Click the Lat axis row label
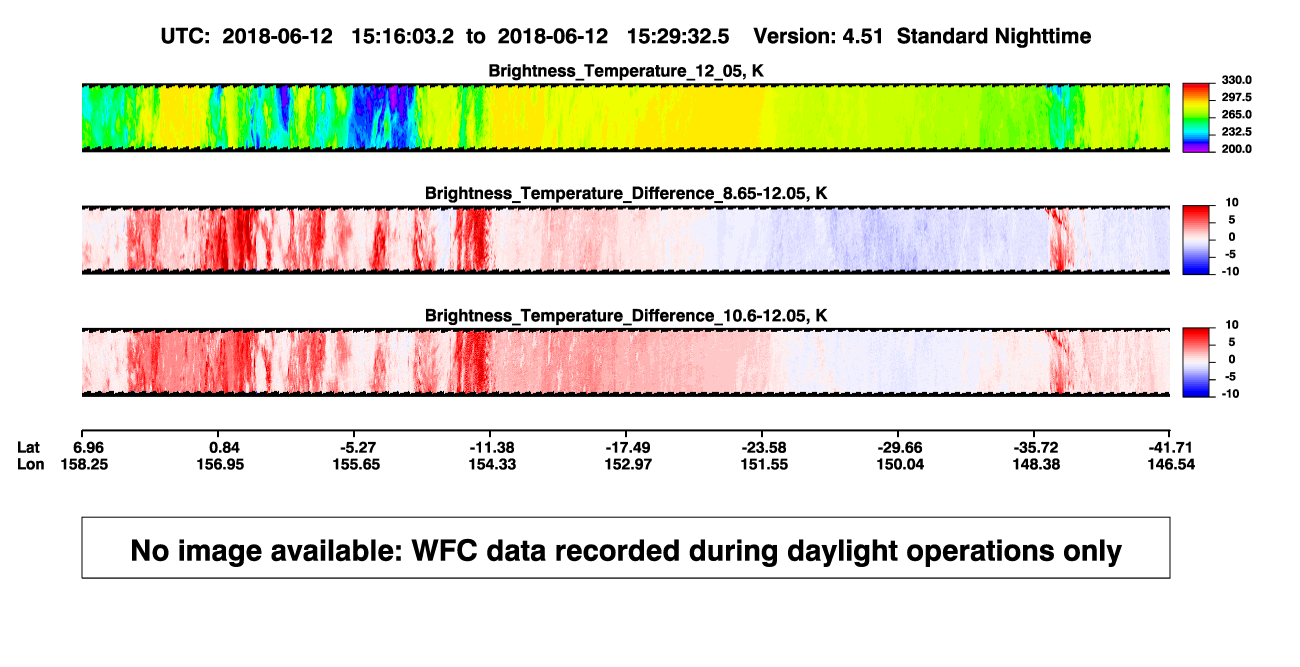This screenshot has width=1300, height=667. 30,447
